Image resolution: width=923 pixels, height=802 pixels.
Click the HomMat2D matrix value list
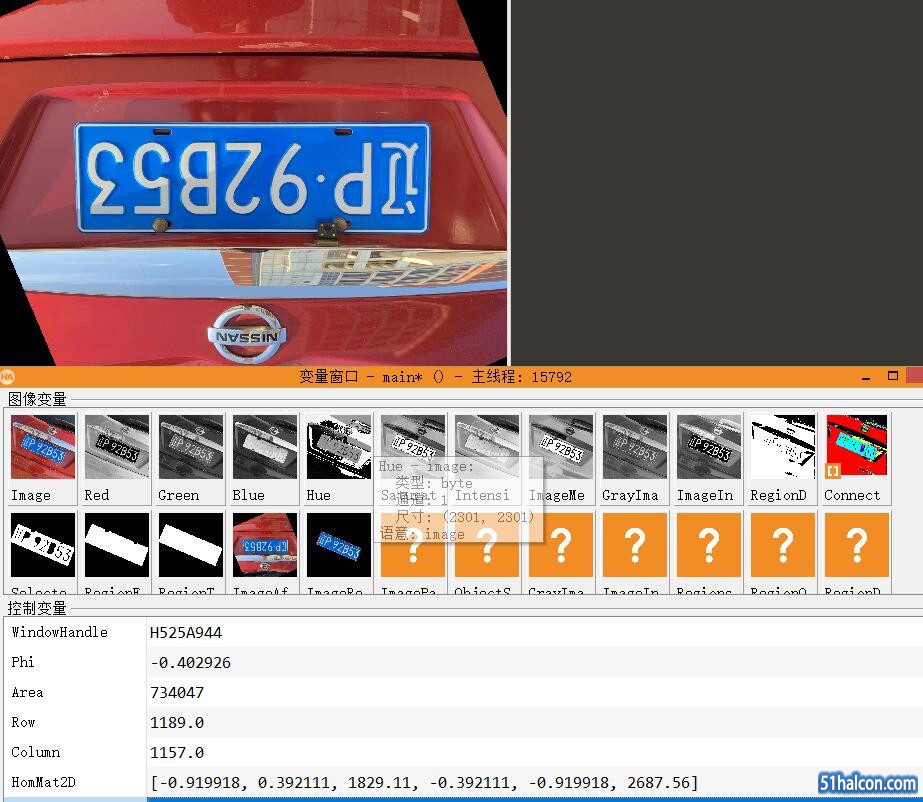tap(424, 783)
